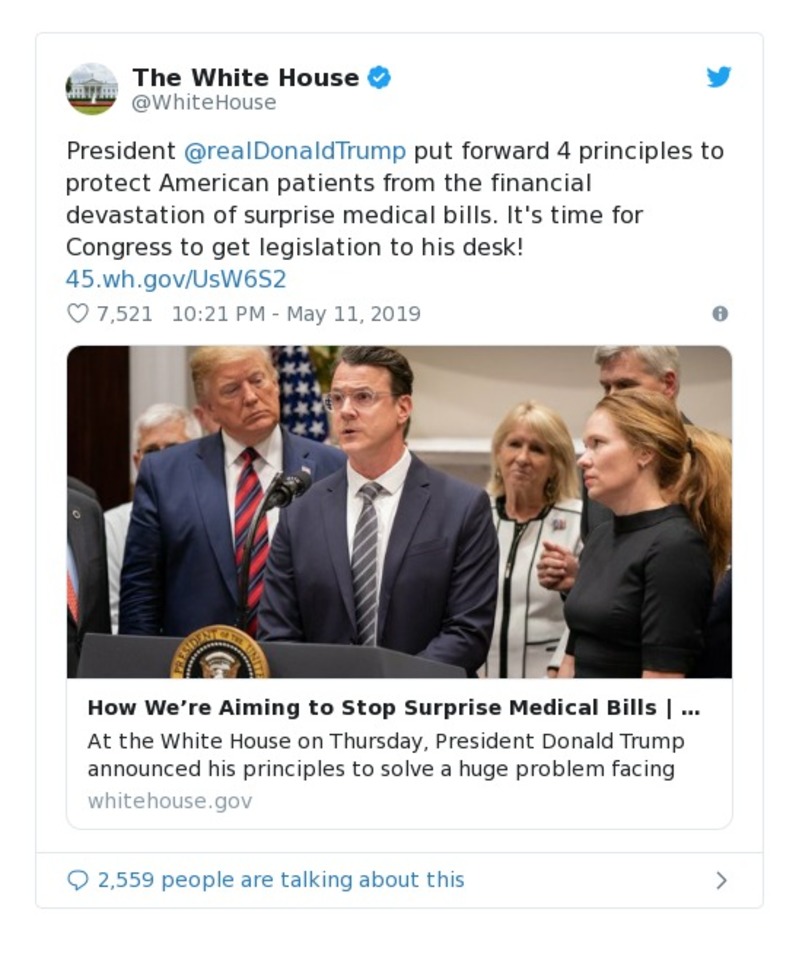Open the 10:21 PM May 11, 2019 timestamp
Screen dimensions: 799x957
point(296,314)
